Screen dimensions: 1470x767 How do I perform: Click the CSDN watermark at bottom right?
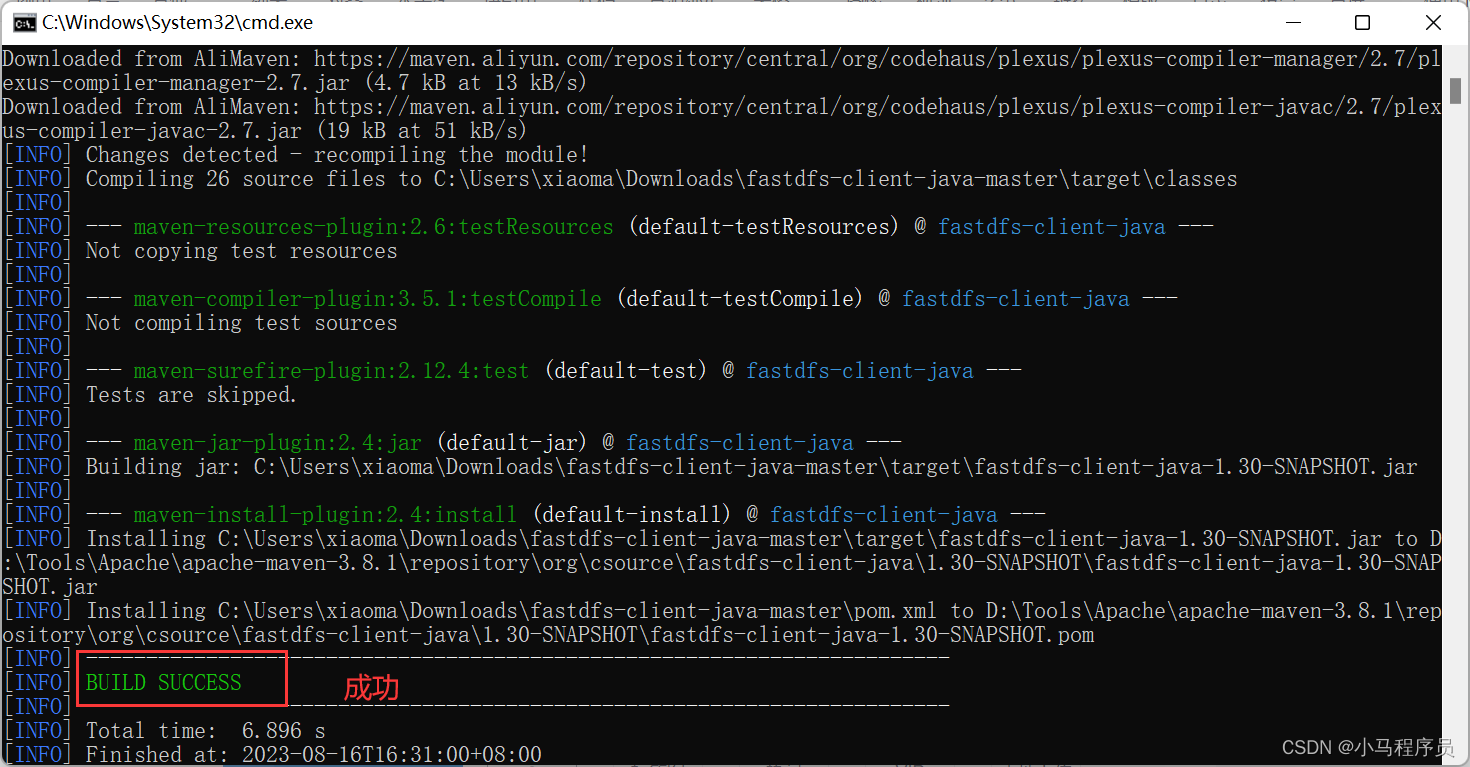1369,746
